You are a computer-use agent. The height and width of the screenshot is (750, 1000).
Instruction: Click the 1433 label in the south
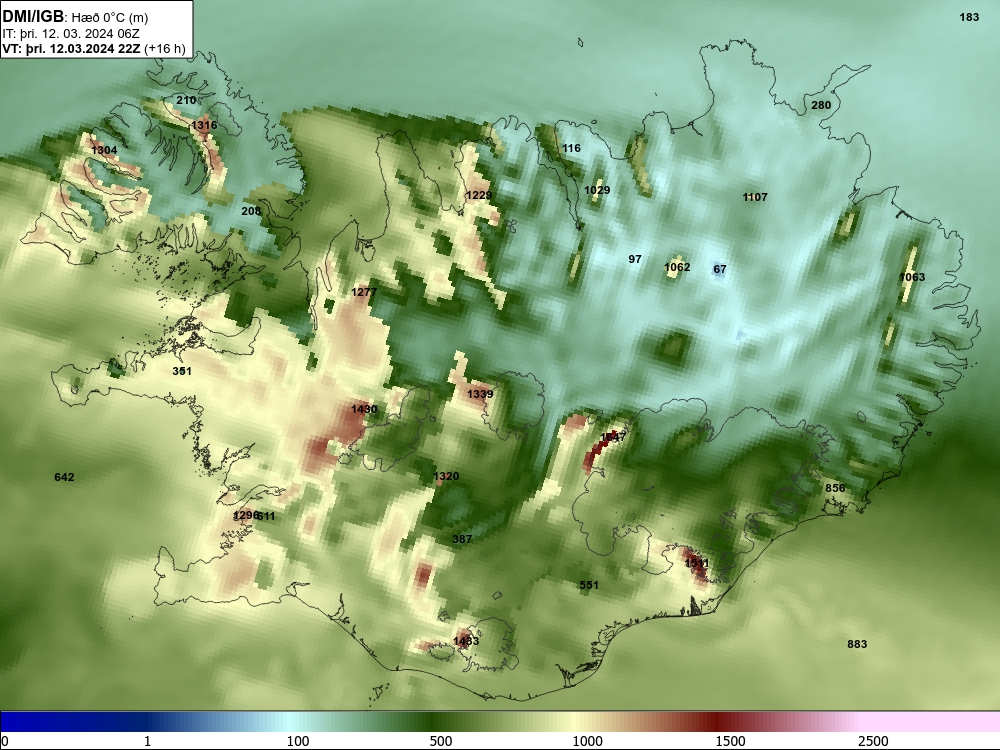tap(466, 641)
